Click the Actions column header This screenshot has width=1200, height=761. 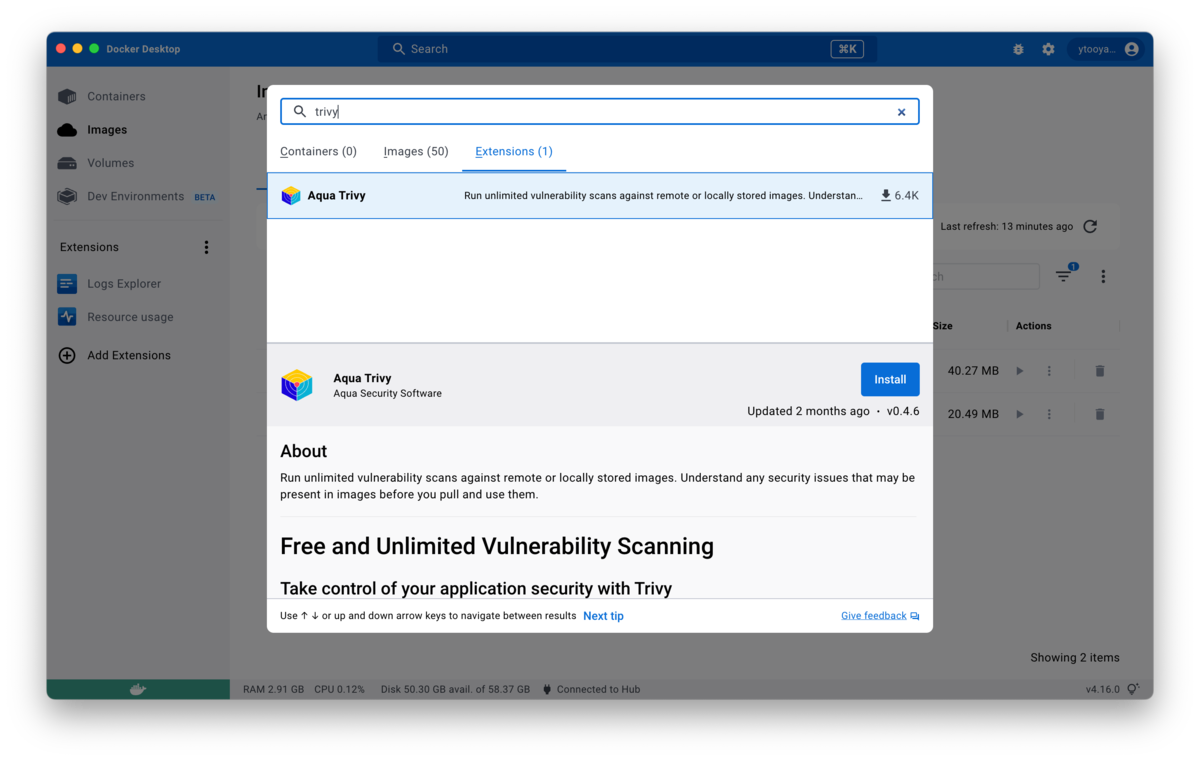tap(1034, 326)
